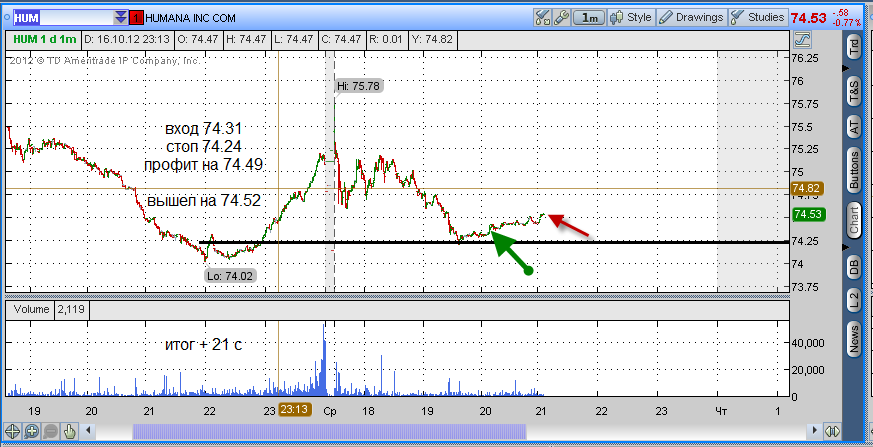Click the purple horizontal time scrollbar thumb

pyautogui.click(x=329, y=431)
